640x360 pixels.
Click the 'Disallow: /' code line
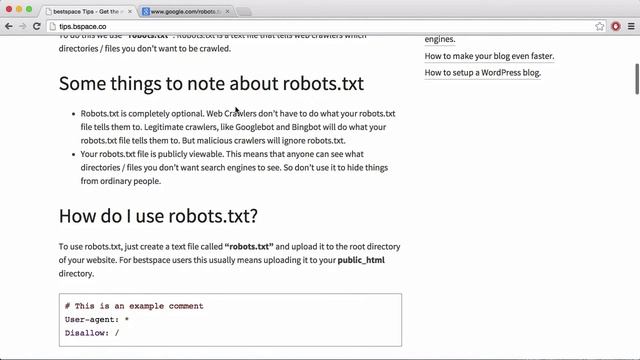click(92, 333)
